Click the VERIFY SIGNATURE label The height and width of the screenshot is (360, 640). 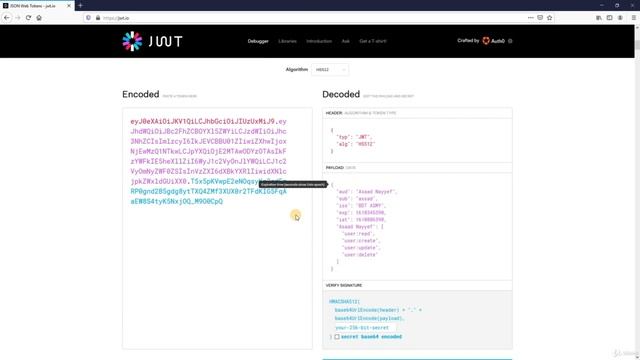[344, 285]
